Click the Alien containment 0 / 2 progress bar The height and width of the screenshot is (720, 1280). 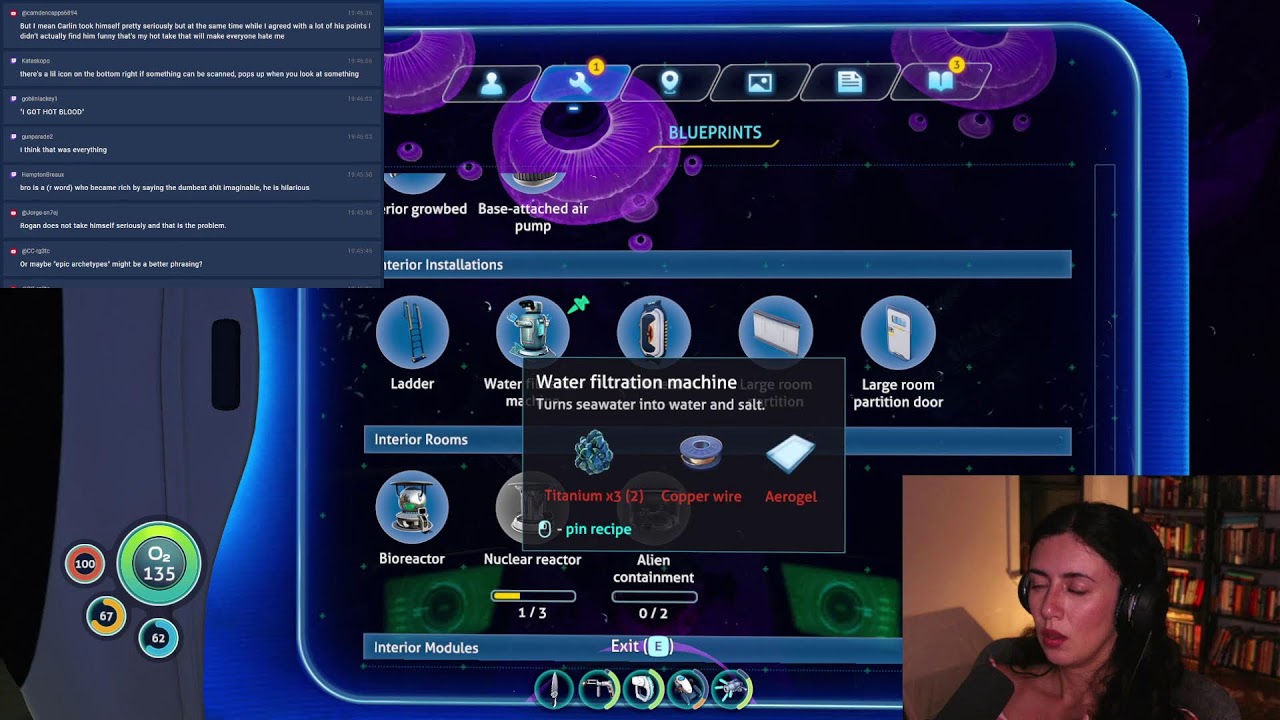click(x=654, y=597)
